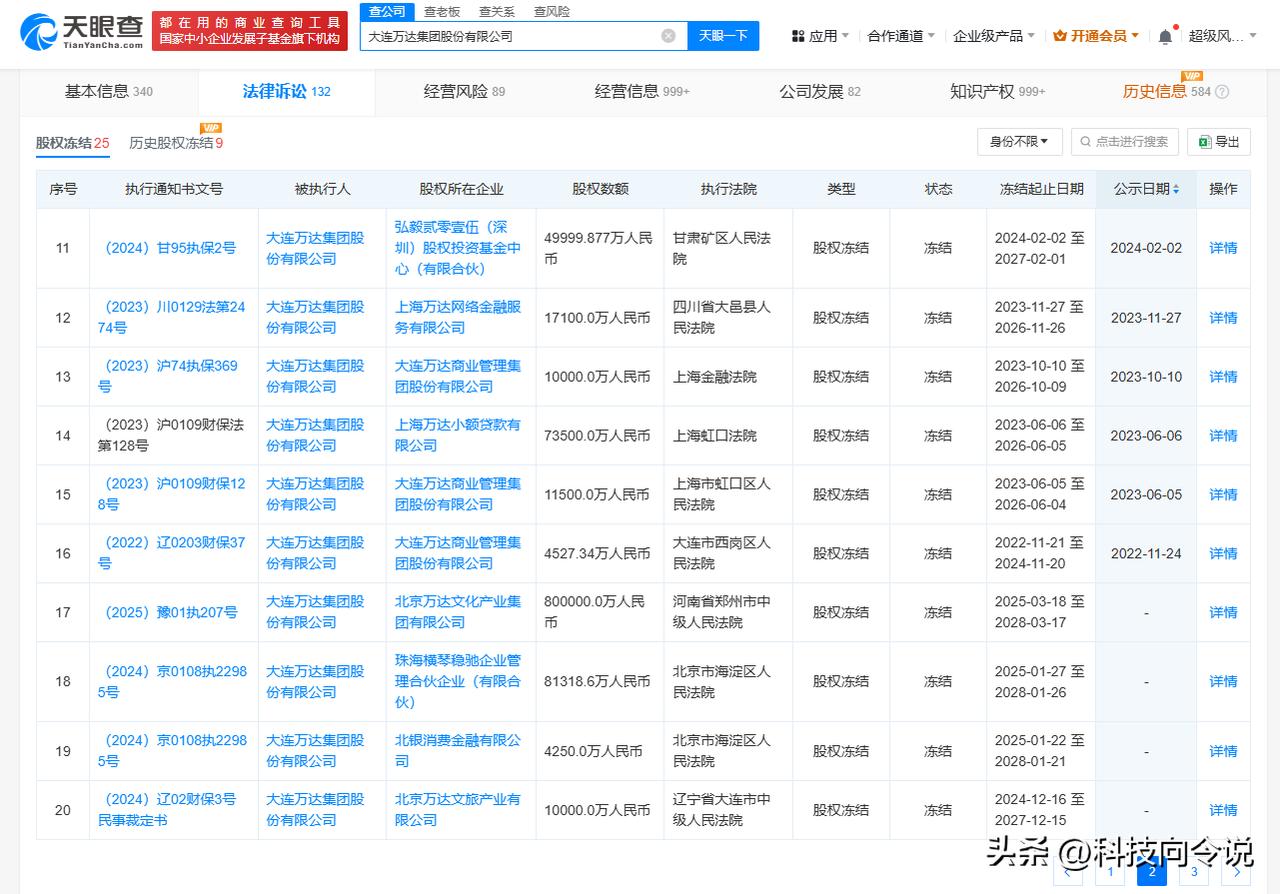
Task: Clear the search box with the X icon
Action: (668, 36)
